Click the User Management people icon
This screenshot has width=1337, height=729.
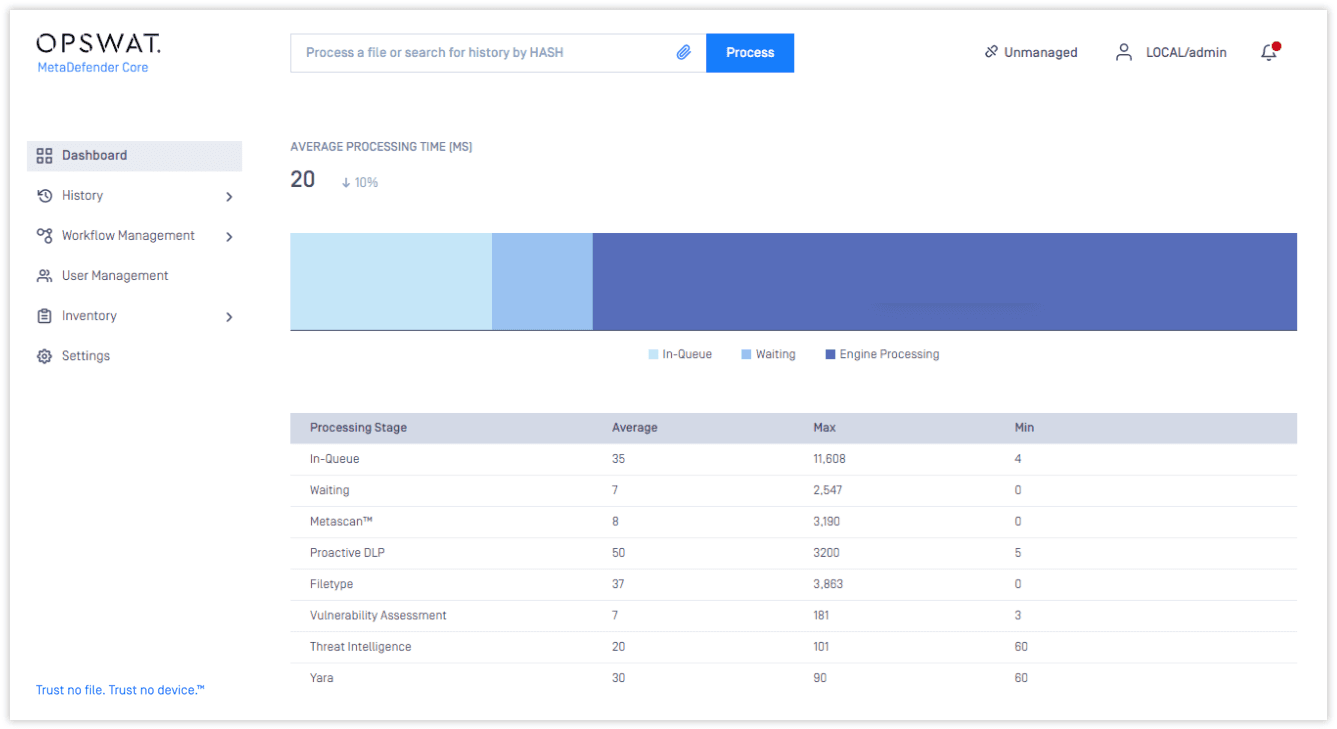tap(44, 276)
